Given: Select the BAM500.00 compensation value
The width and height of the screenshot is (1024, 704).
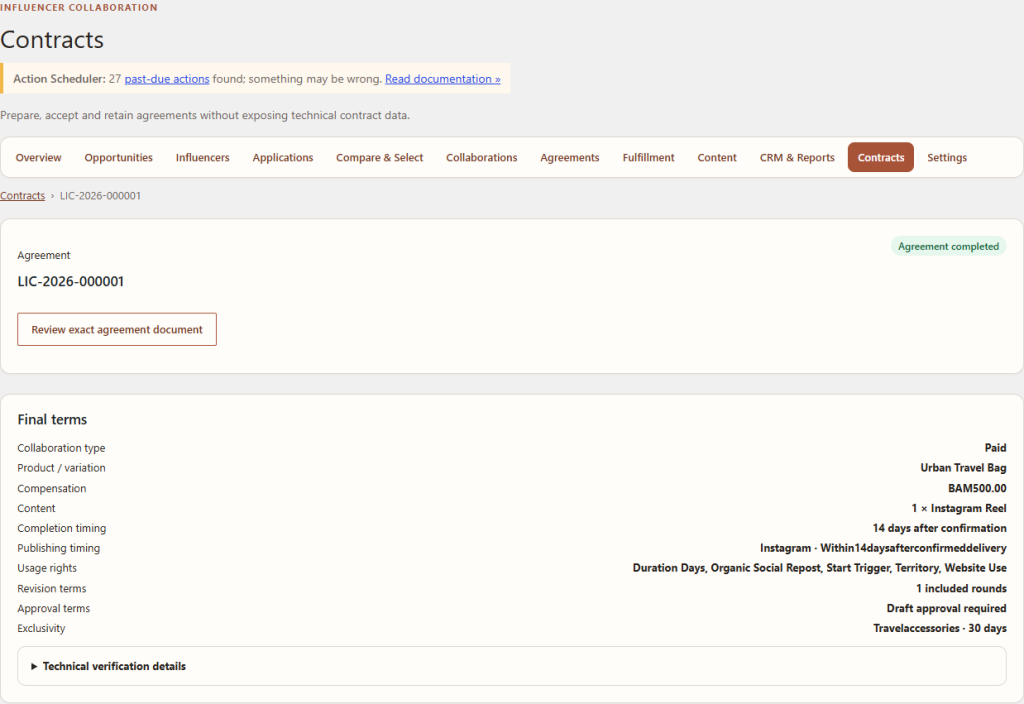Looking at the screenshot, I should (977, 488).
